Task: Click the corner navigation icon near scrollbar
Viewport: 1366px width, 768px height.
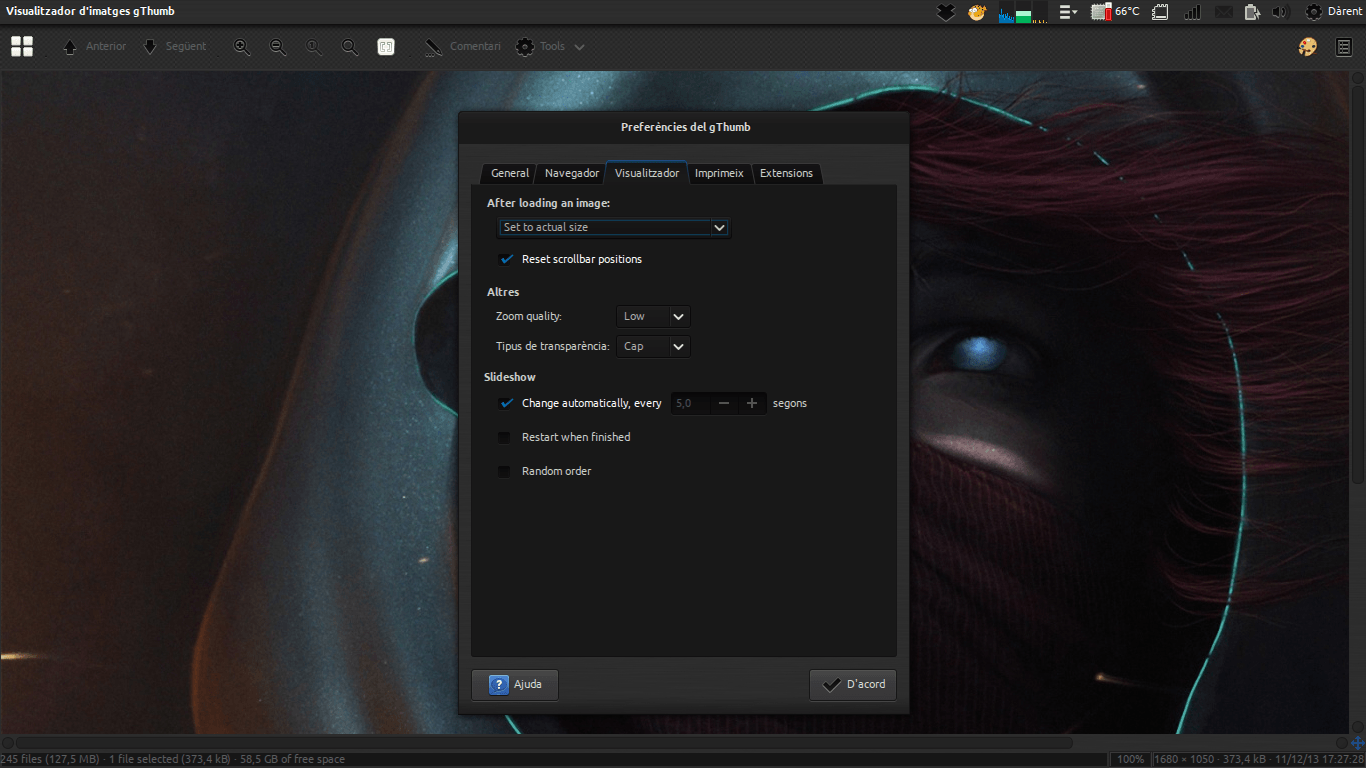Action: (1357, 743)
